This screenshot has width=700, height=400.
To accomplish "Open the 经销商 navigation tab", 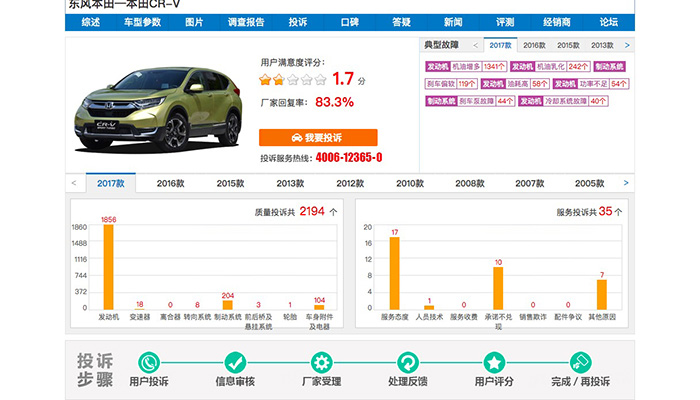I will (x=557, y=22).
